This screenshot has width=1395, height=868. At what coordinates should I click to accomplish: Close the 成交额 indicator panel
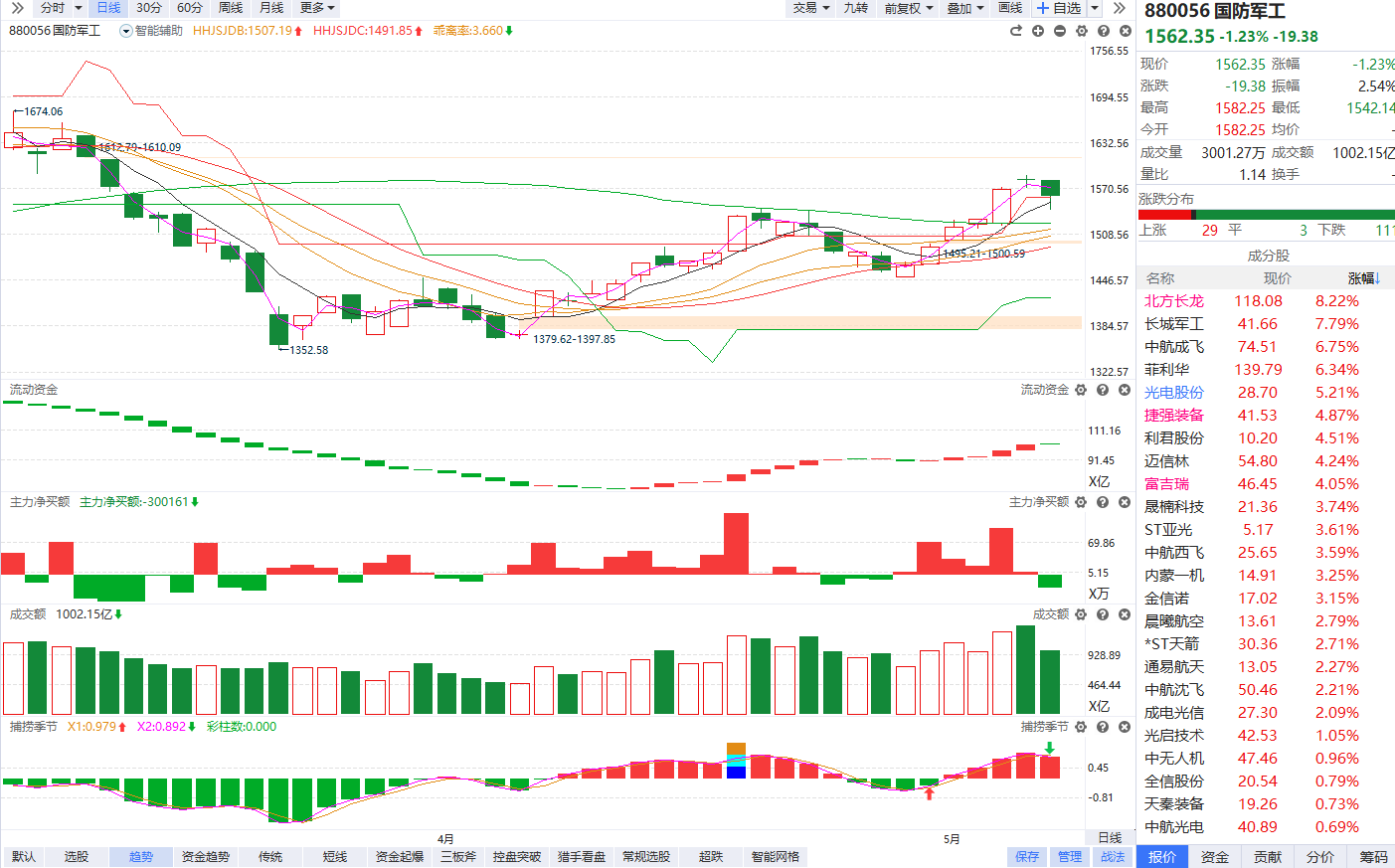(1125, 614)
